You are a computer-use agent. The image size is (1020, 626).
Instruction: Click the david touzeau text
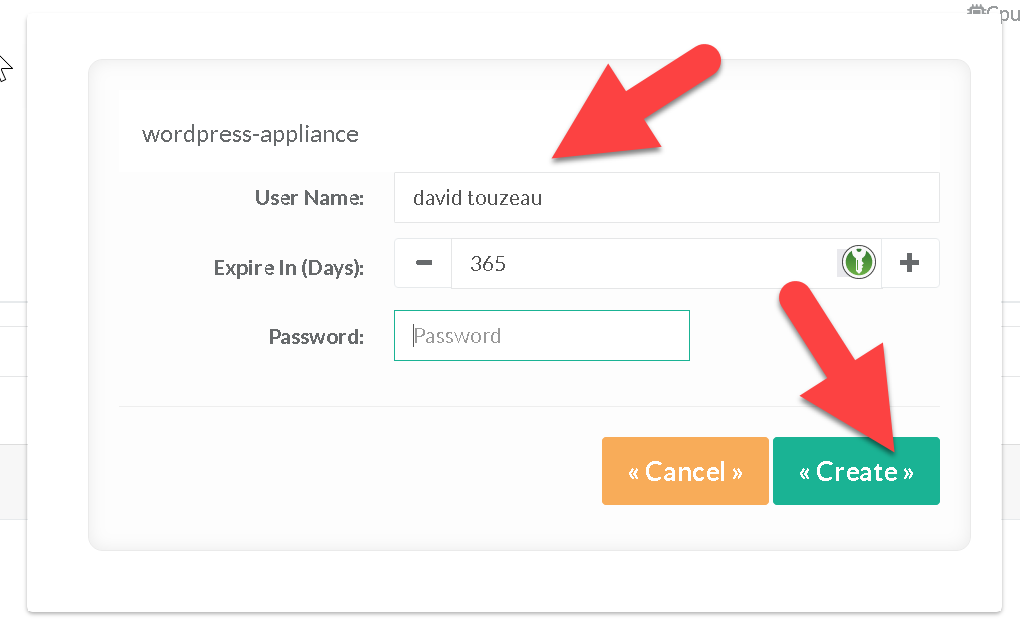pyautogui.click(x=478, y=198)
